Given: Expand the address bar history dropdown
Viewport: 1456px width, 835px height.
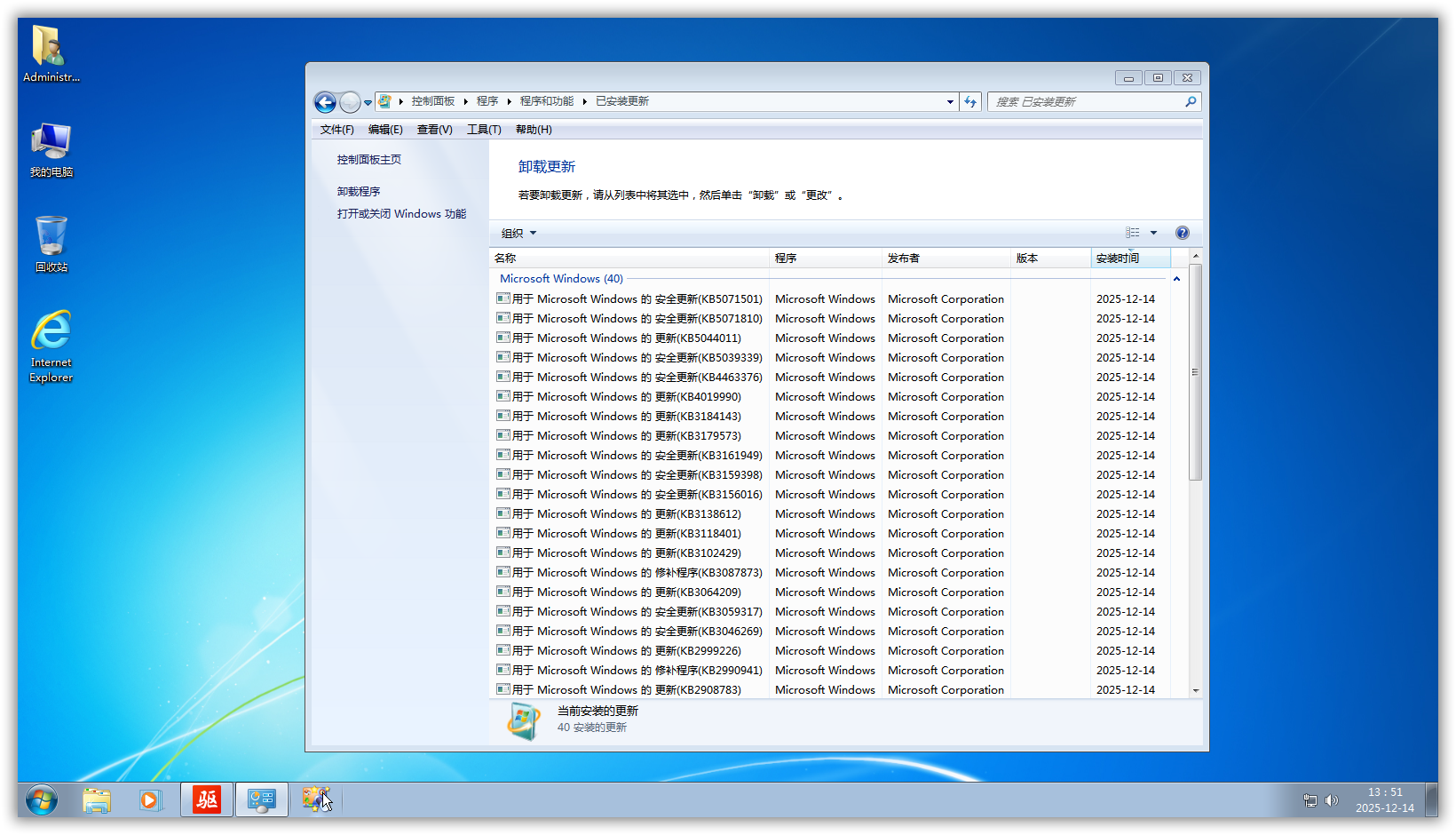Looking at the screenshot, I should (950, 102).
